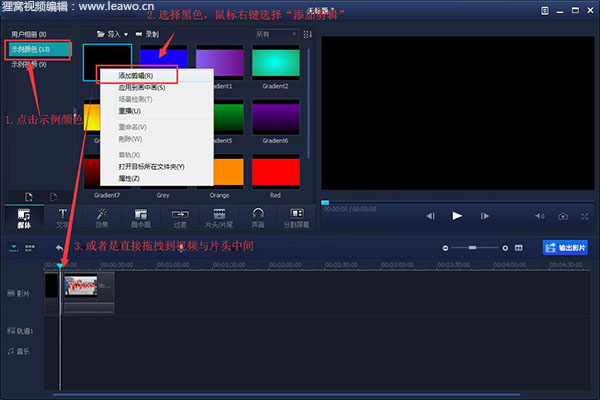Choose 添加剪辑(R) from the context menu
Image resolution: width=600 pixels, height=400 pixels.
(156, 76)
